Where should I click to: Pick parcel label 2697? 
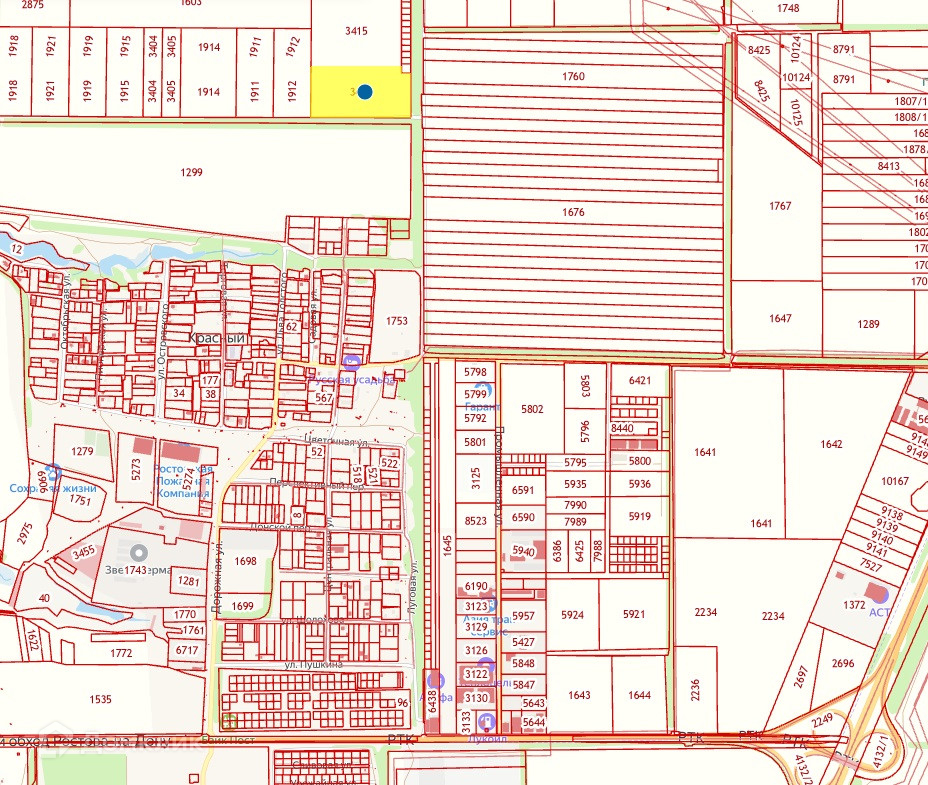801,677
